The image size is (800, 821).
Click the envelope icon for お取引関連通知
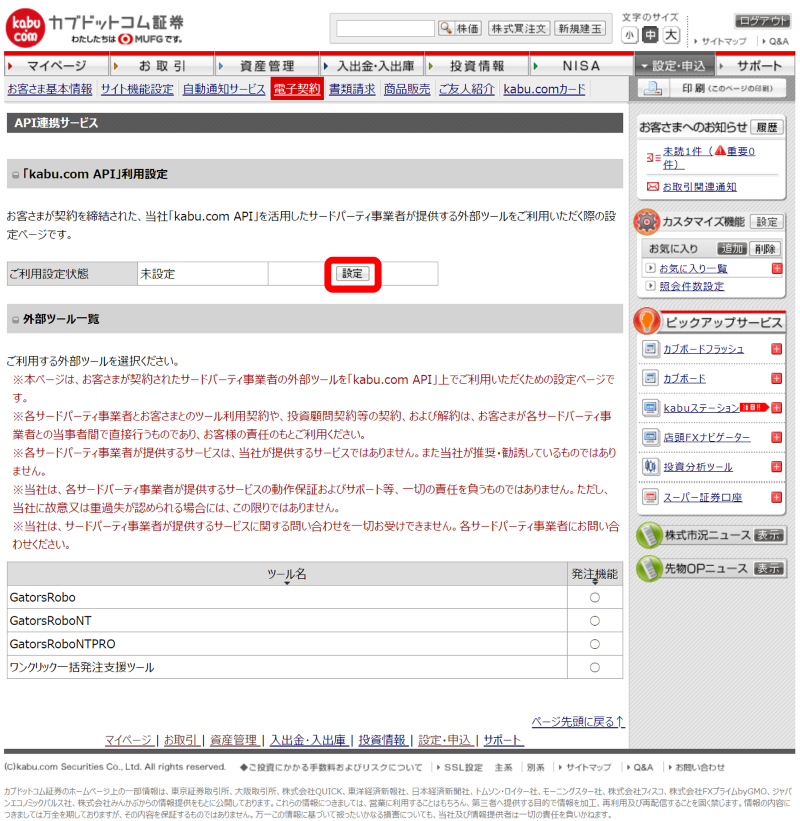pyautogui.click(x=653, y=187)
